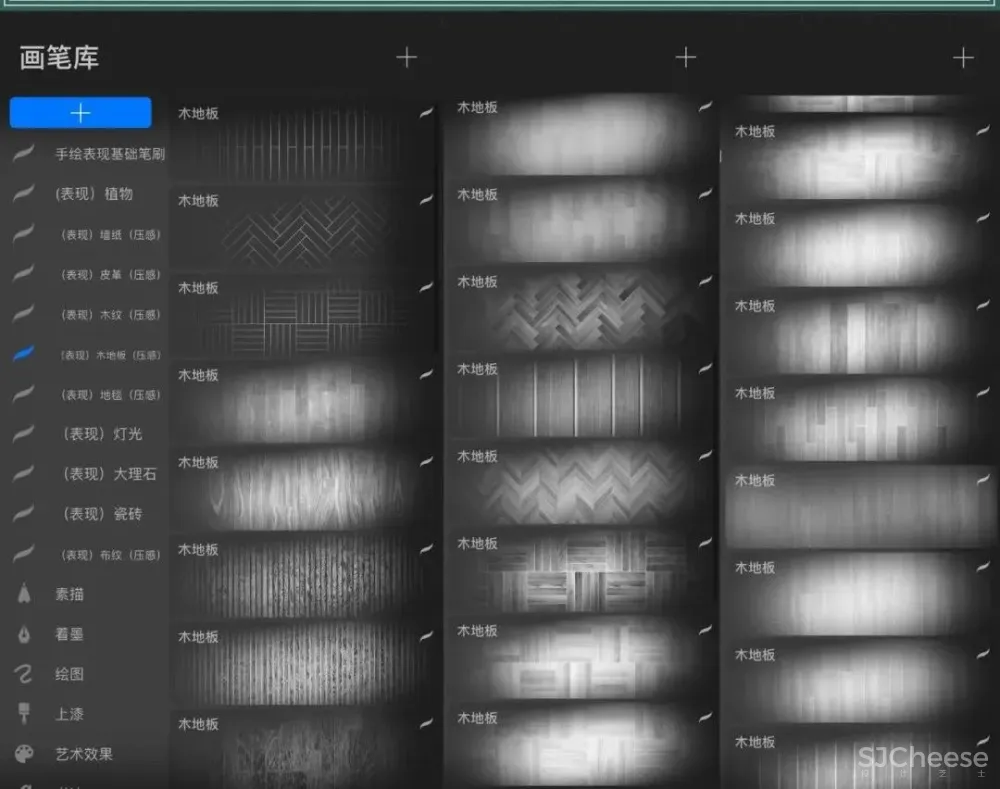The image size is (1000, 789).
Task: Click the blue brush icon of the active set
Action: coord(24,354)
